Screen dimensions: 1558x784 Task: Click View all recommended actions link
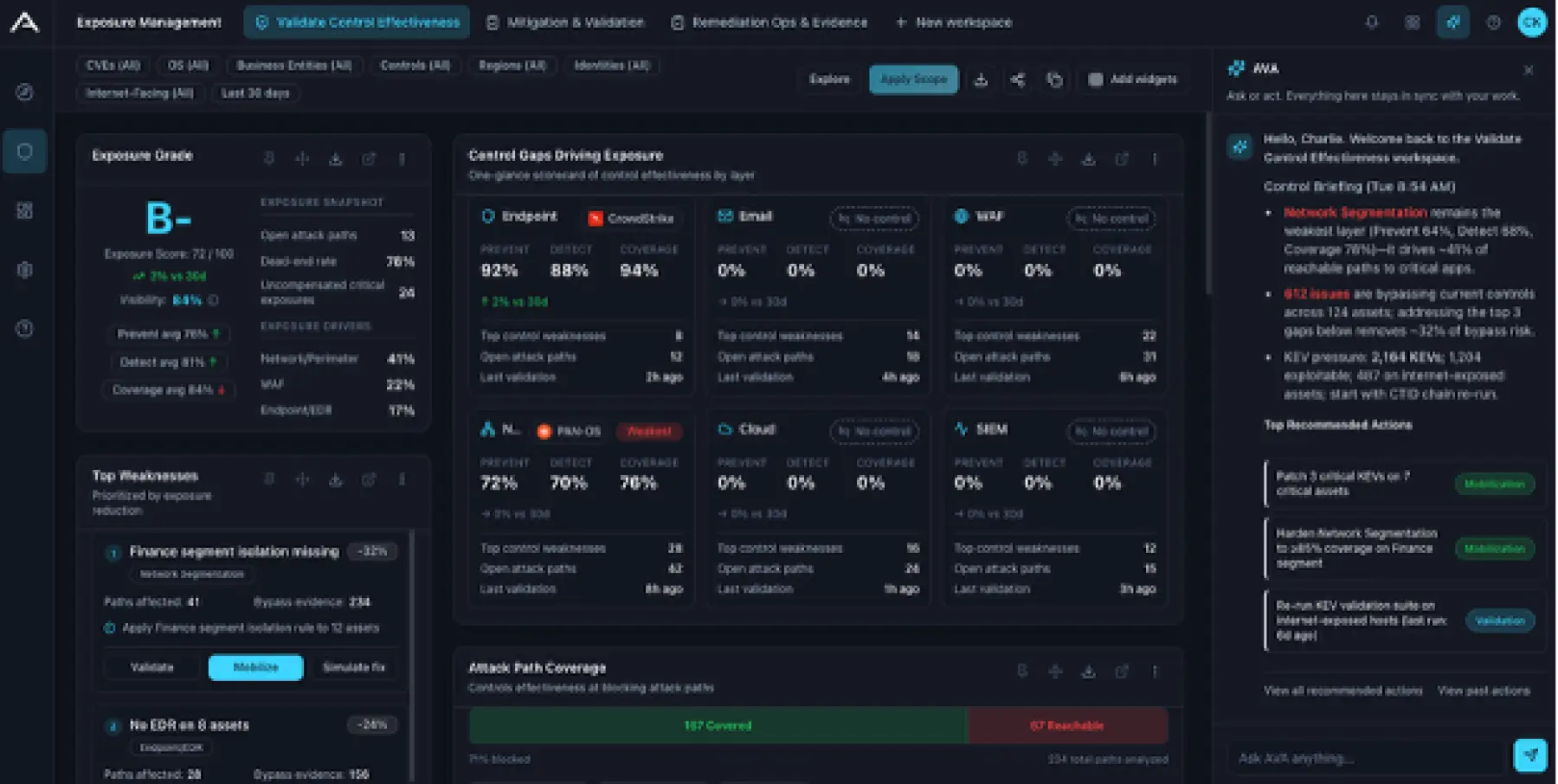point(1342,691)
